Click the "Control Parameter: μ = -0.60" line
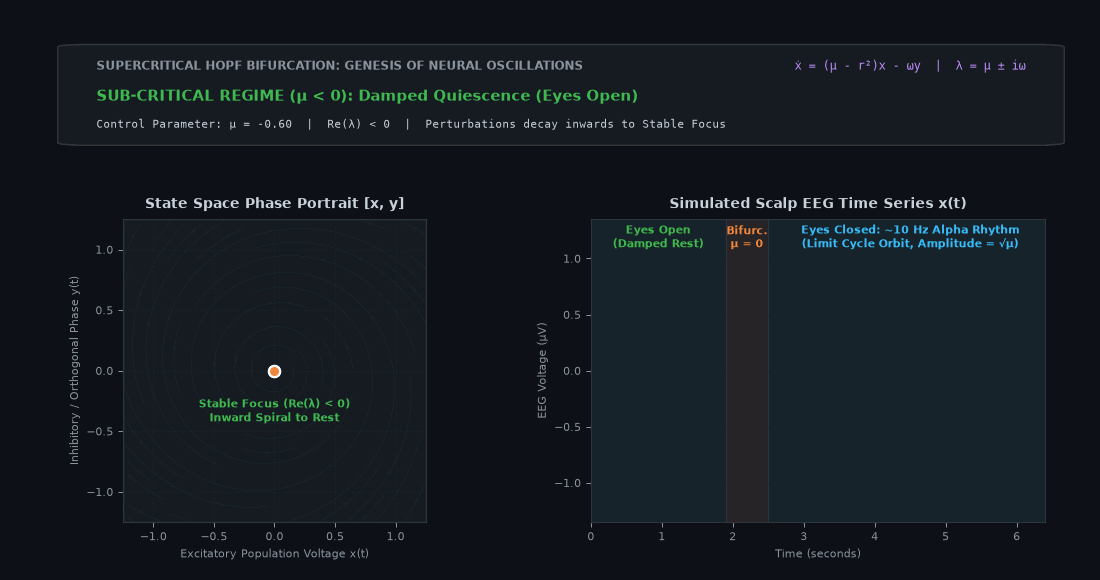The height and width of the screenshot is (580, 1100). (x=410, y=124)
